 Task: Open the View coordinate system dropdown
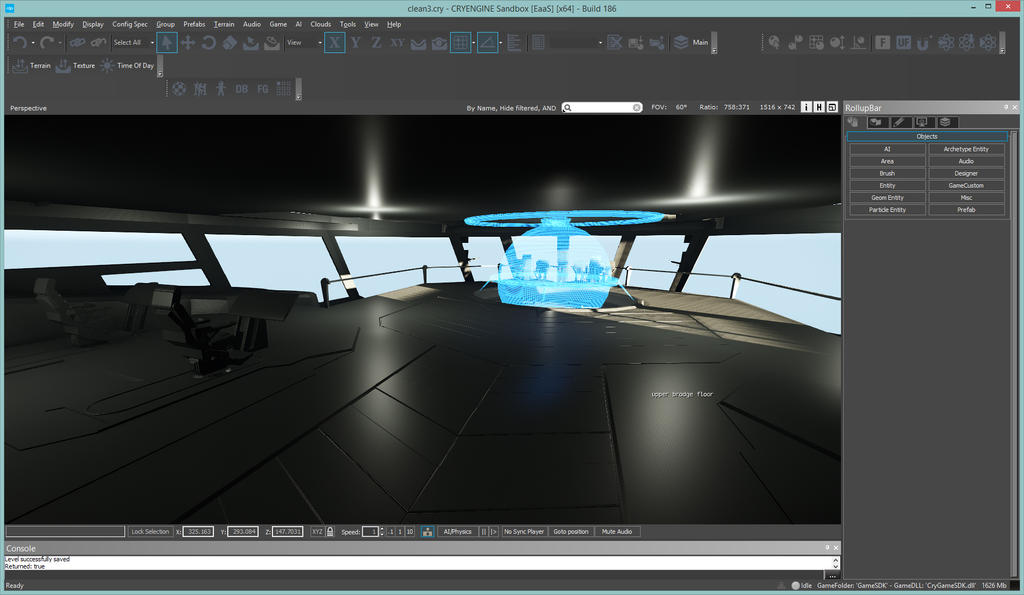[304, 42]
